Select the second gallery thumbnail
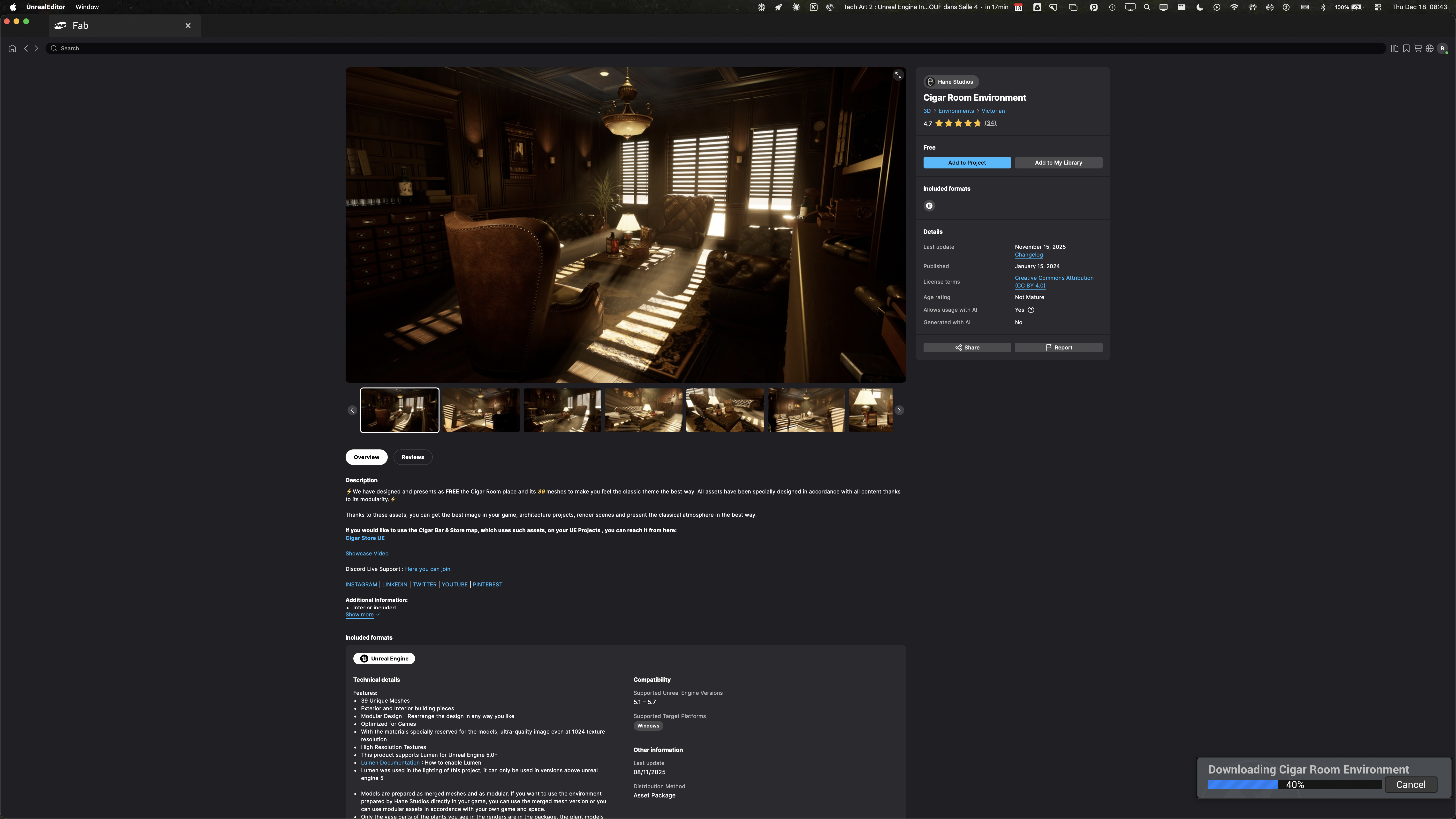Viewport: 1456px width, 819px height. coord(481,410)
